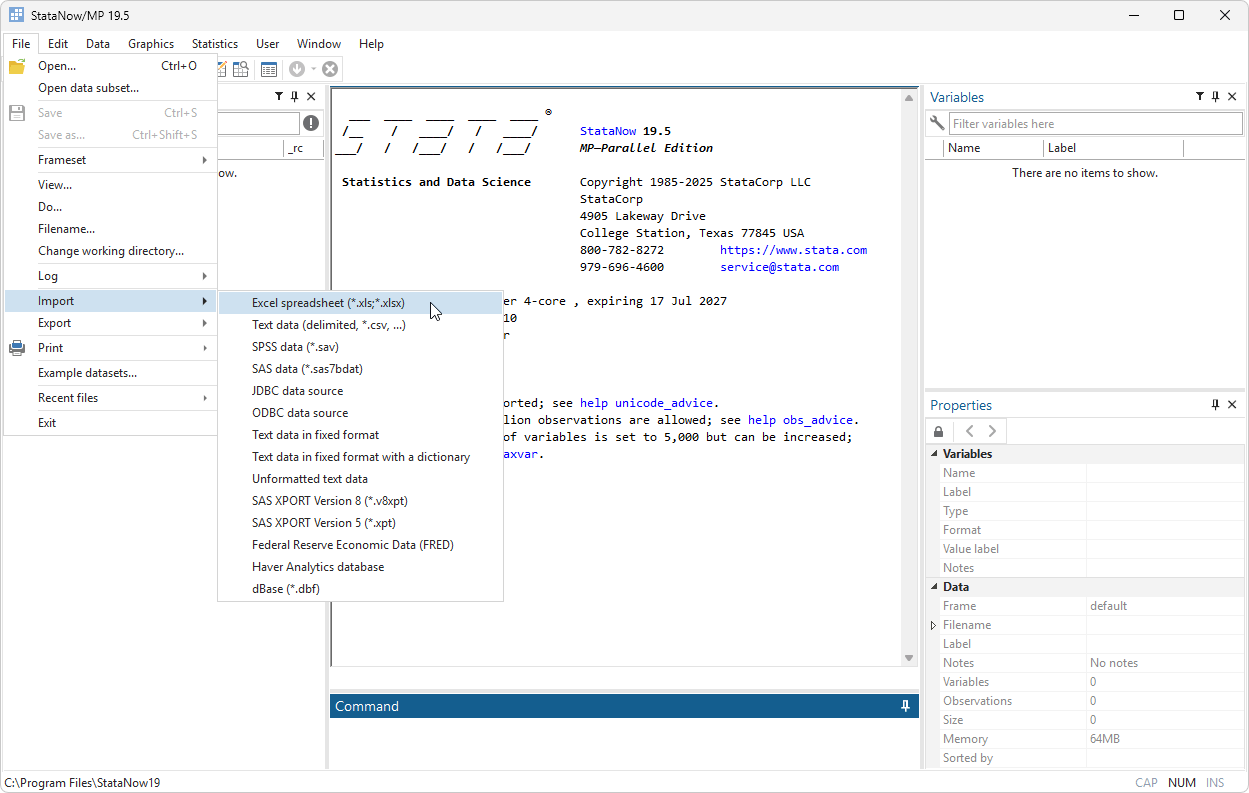Expand the Filename property row

(934, 625)
